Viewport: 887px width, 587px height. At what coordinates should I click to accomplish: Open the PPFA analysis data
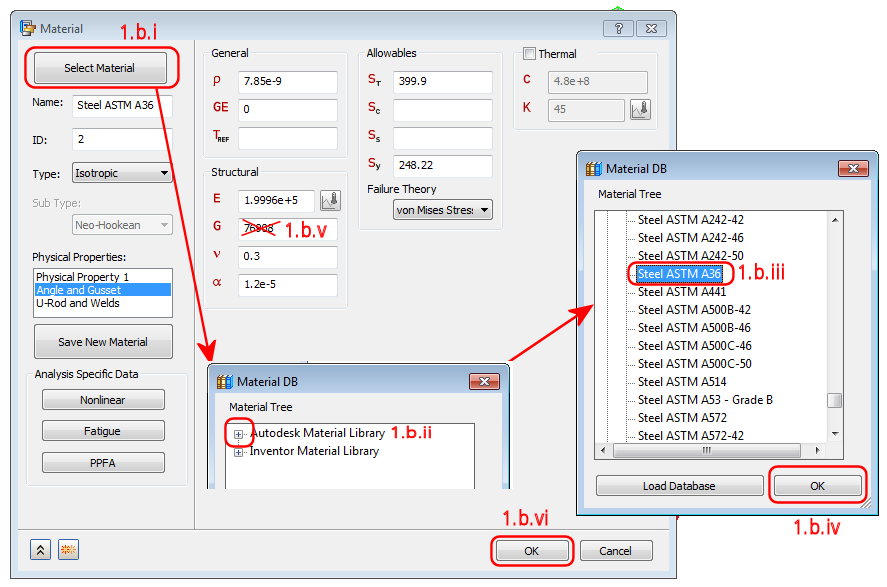103,463
